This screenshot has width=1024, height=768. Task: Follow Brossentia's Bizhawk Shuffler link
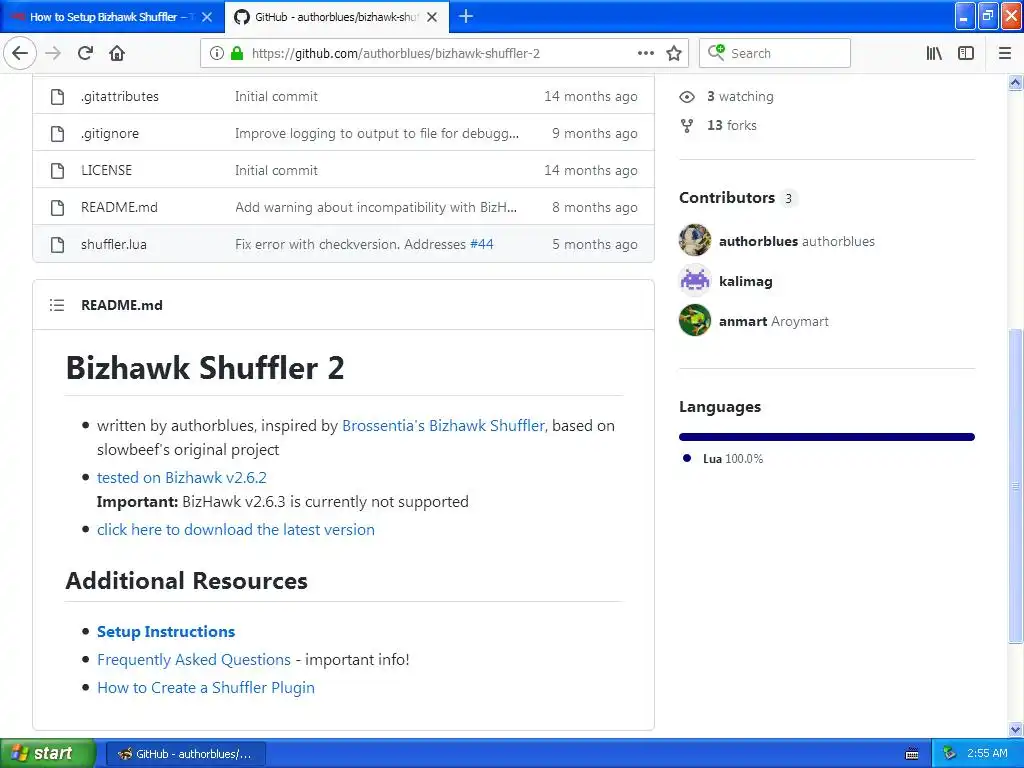tap(443, 426)
